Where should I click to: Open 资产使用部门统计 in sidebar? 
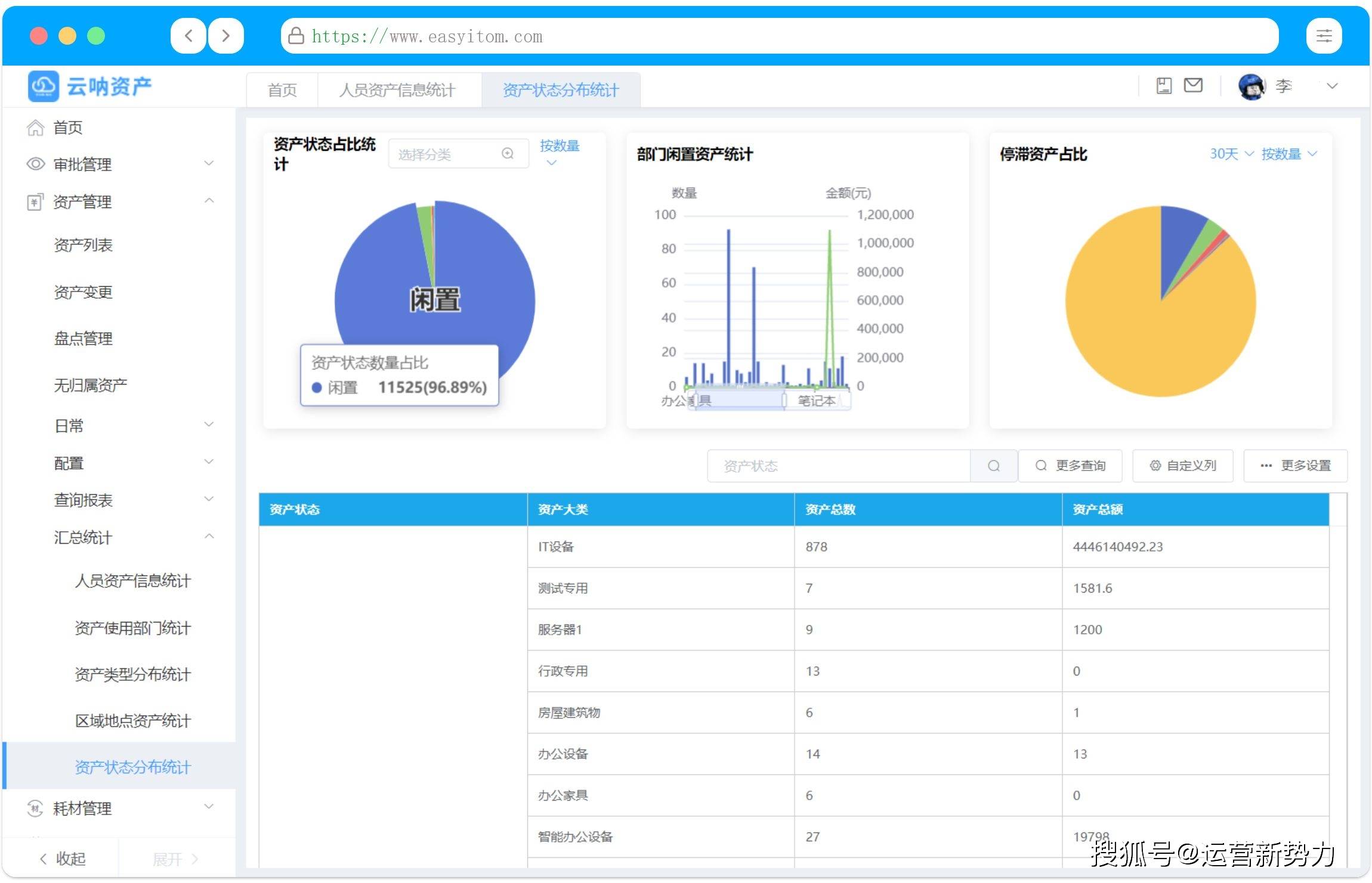[133, 628]
